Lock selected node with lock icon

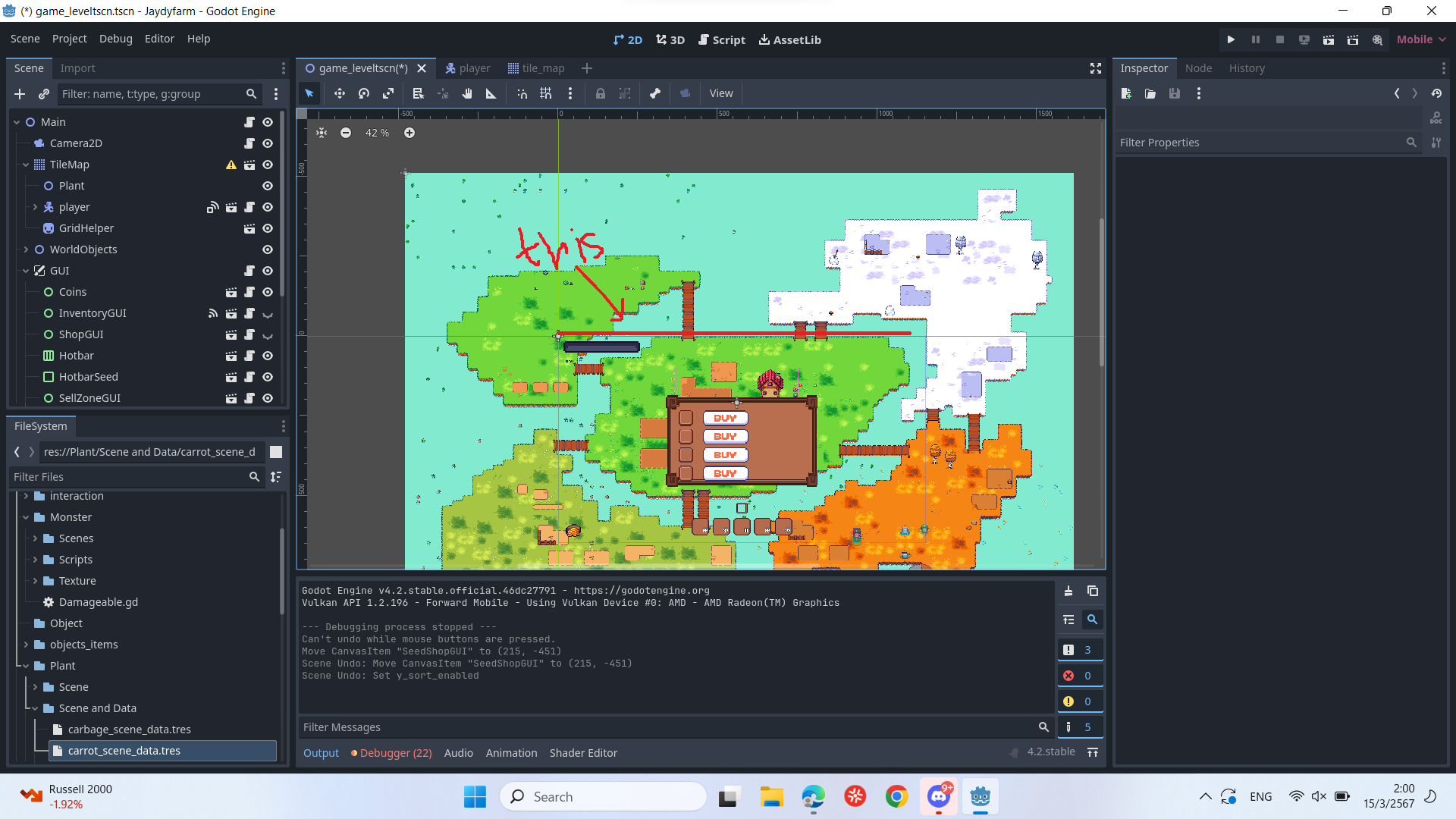click(x=600, y=93)
